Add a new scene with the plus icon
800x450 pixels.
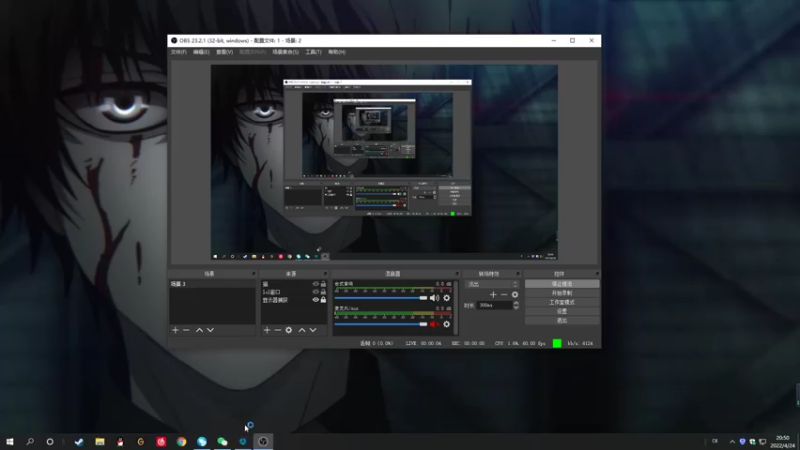176,330
